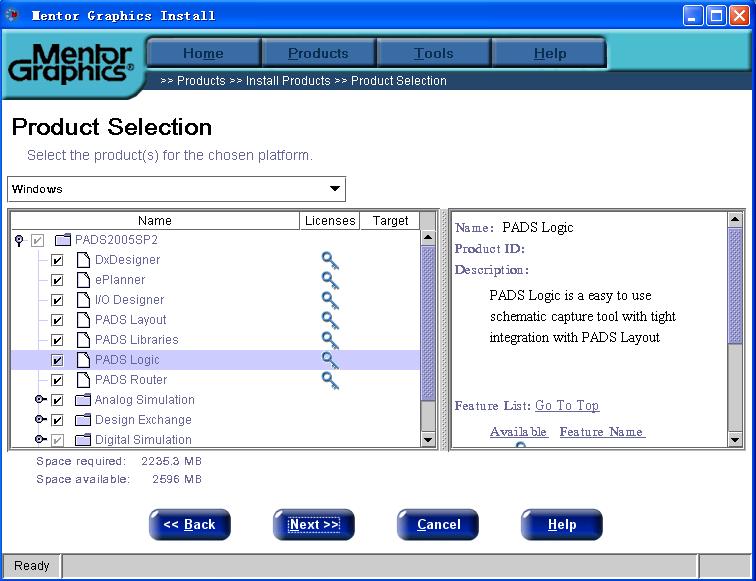The width and height of the screenshot is (756, 581).
Task: Minimize the Mentor Graphics Install window
Action: [693, 15]
